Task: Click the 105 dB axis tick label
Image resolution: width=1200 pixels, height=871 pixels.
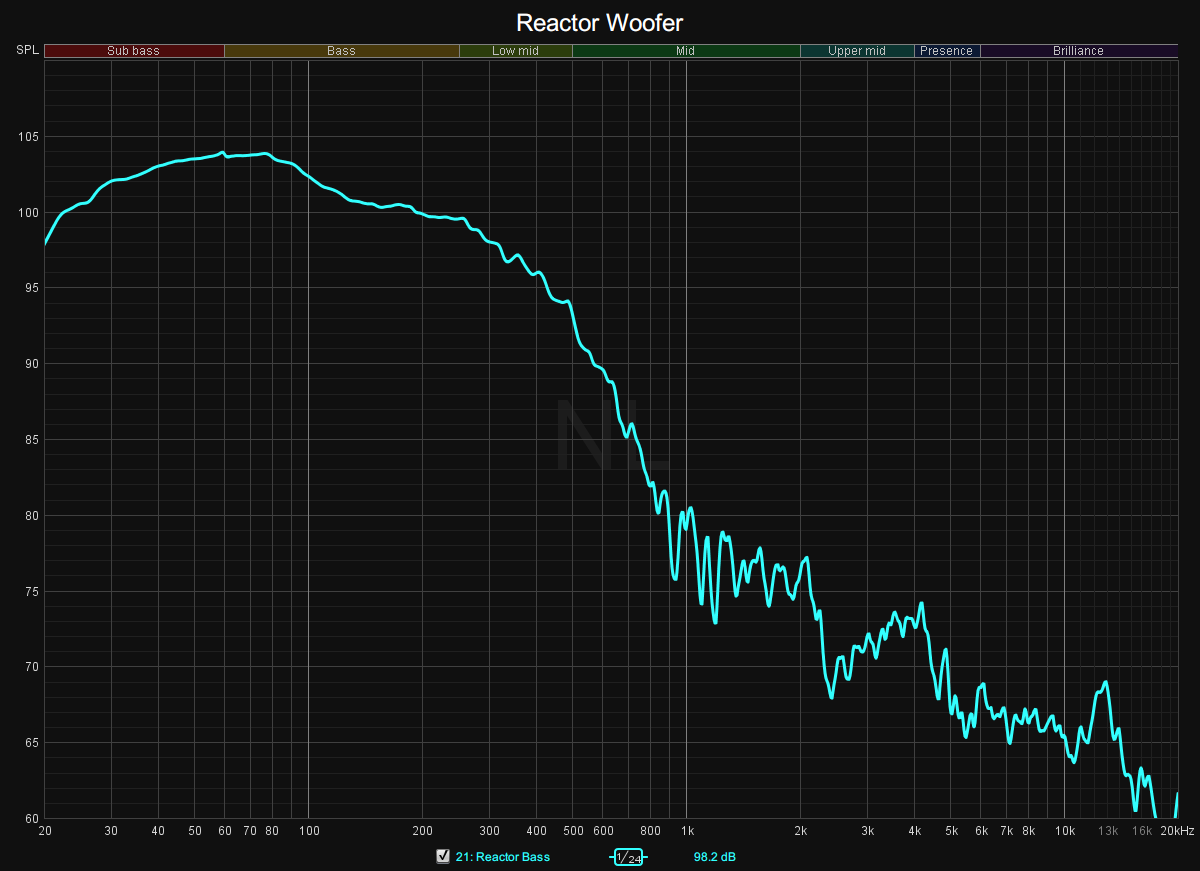Action: (29, 137)
